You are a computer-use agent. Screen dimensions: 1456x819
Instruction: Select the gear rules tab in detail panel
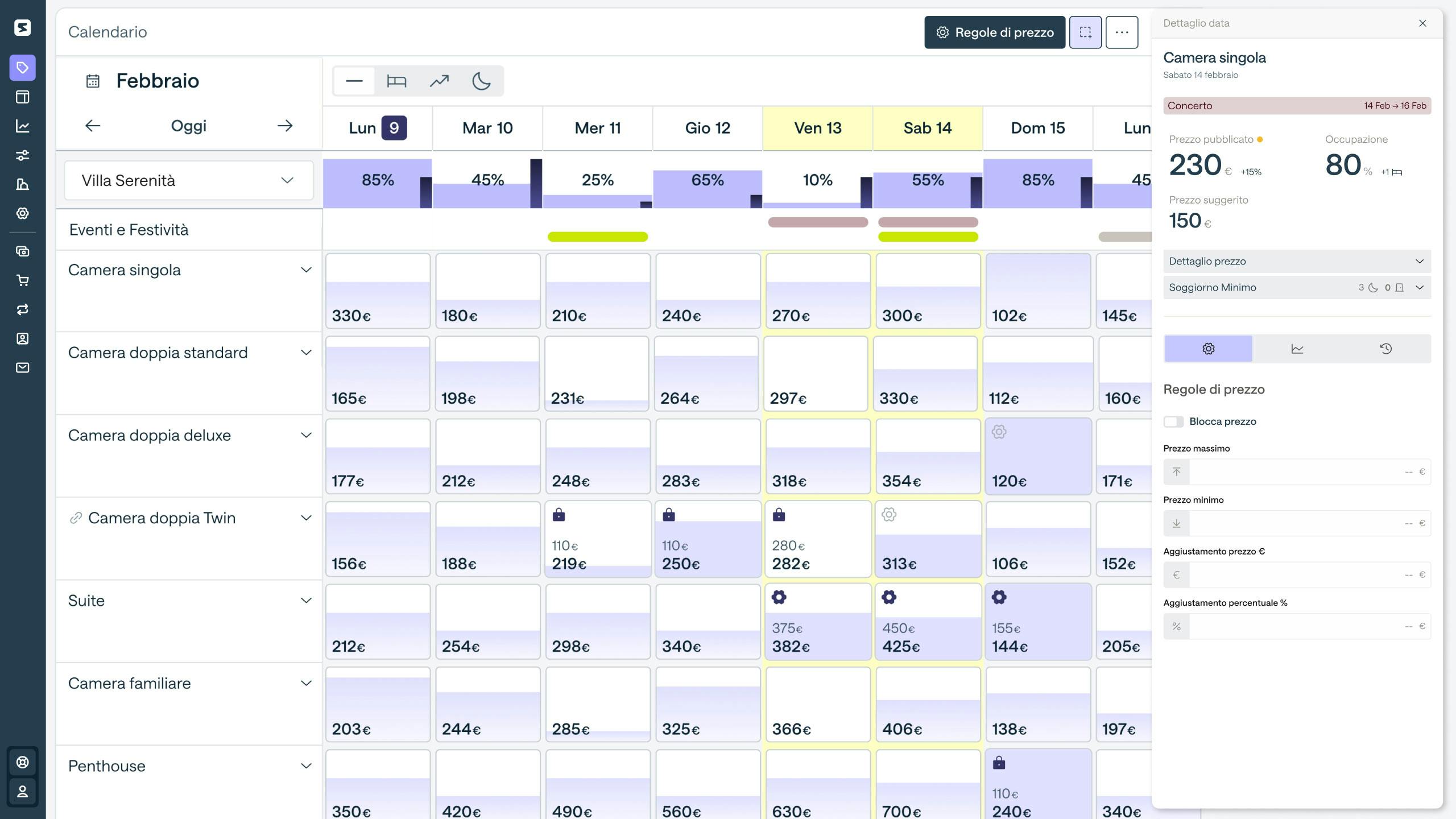point(1208,349)
